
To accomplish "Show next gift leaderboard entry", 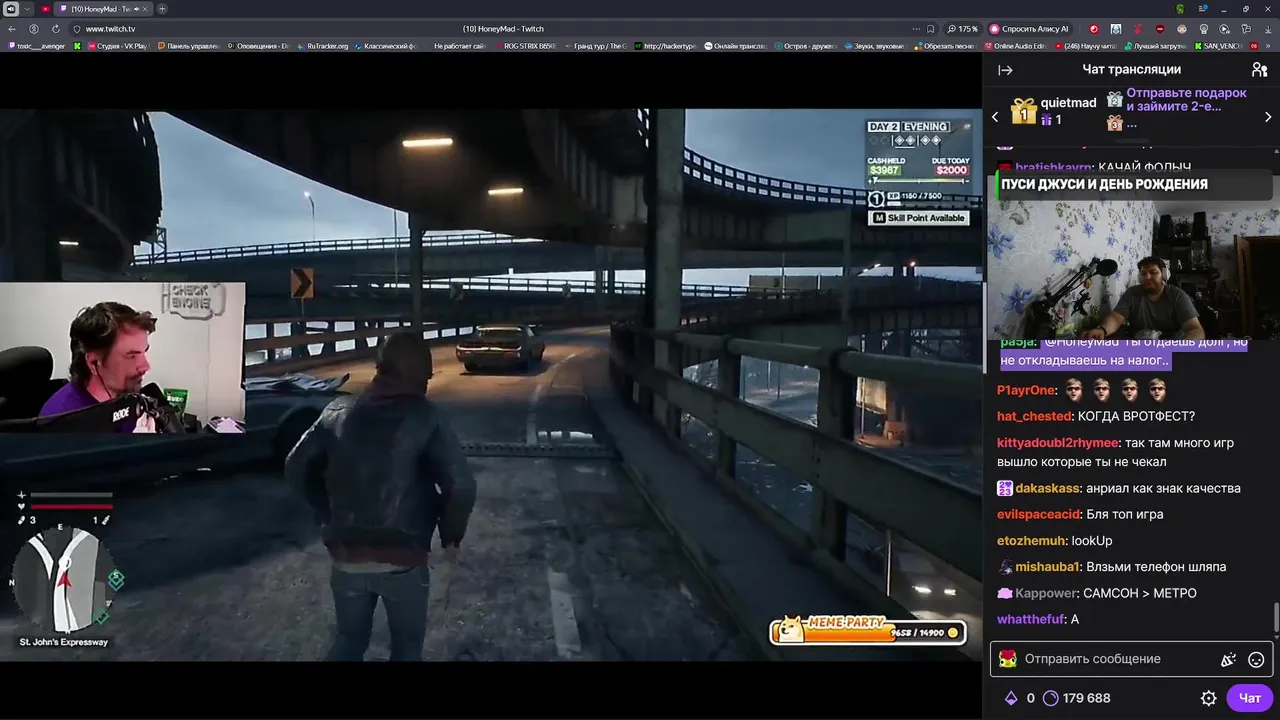I will point(1268,117).
